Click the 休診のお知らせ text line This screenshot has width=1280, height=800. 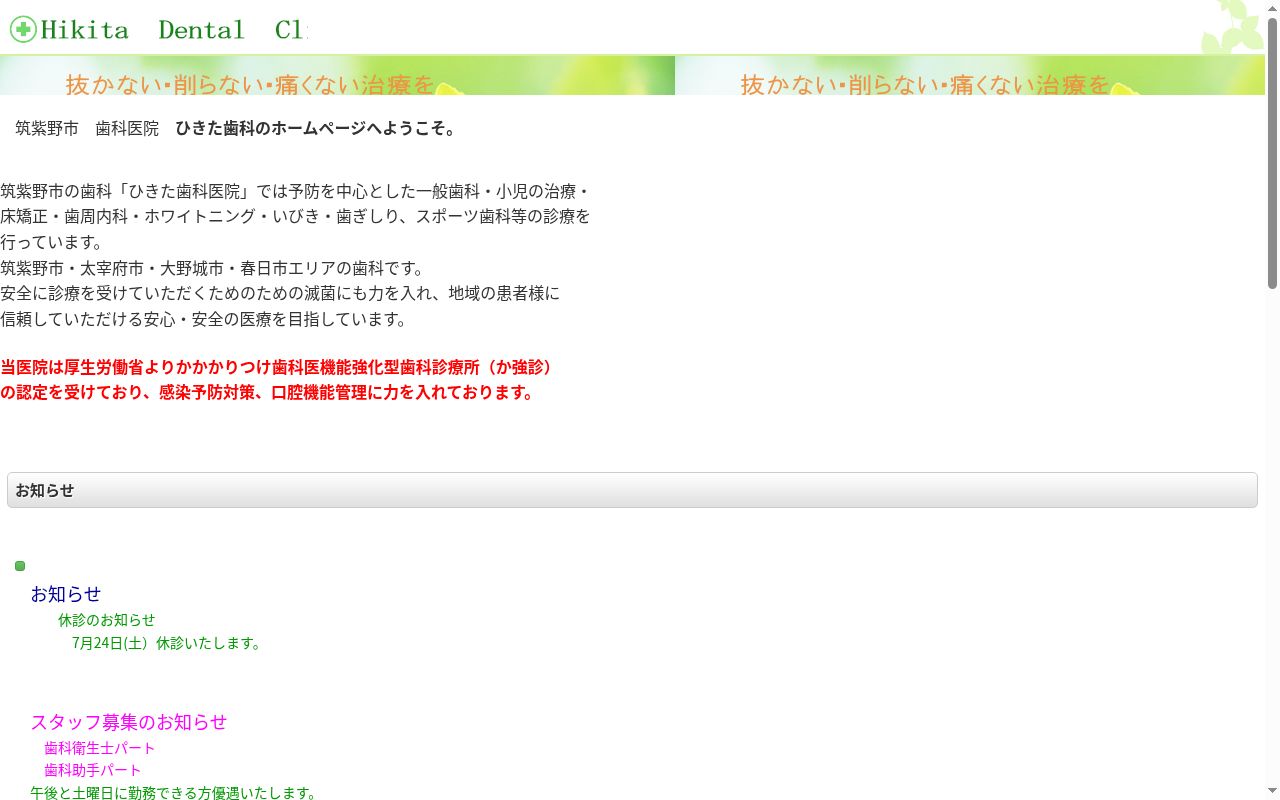tap(107, 620)
